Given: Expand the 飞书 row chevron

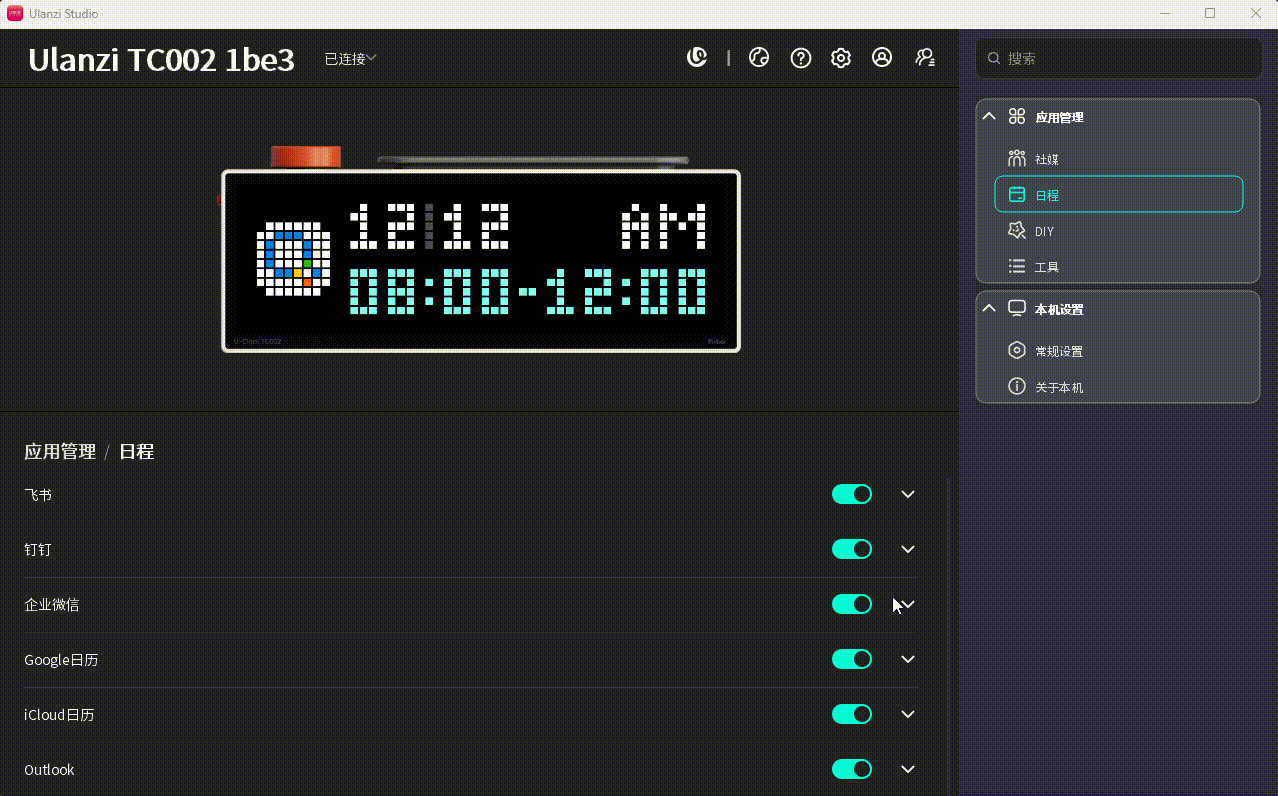Looking at the screenshot, I should (x=908, y=494).
